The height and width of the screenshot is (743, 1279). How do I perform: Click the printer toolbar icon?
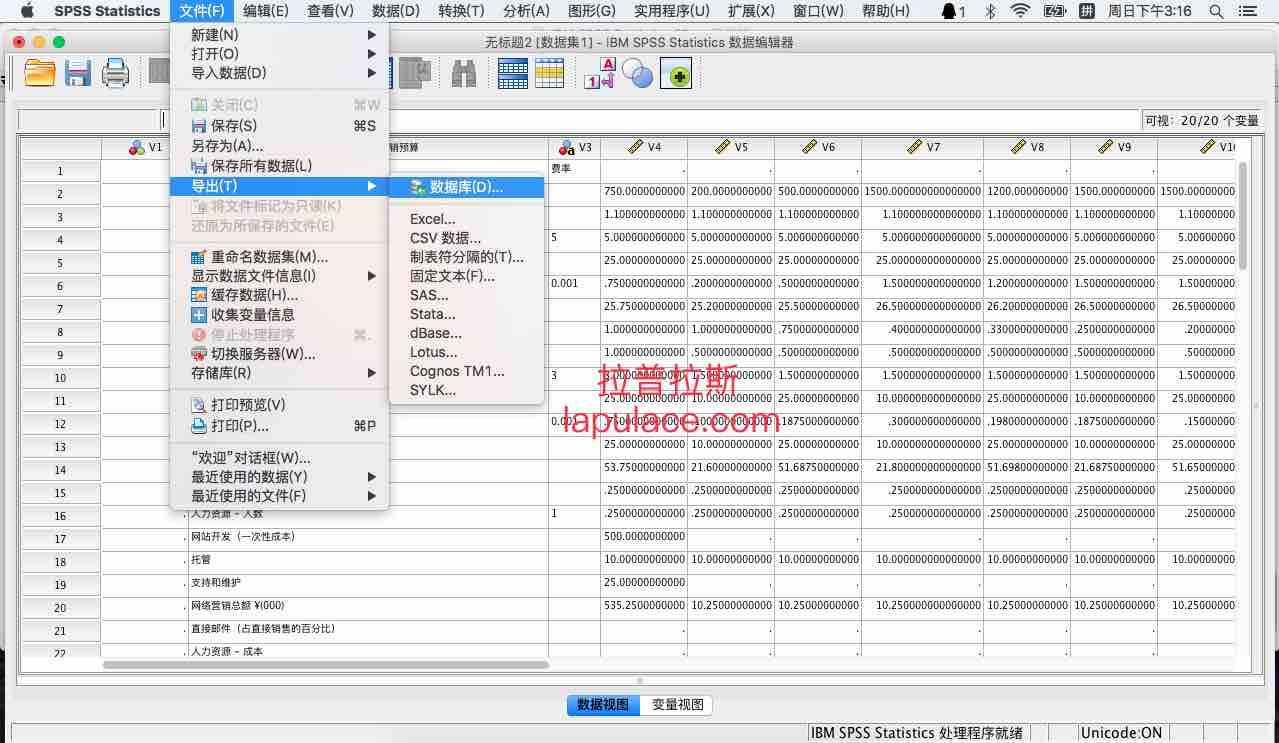[x=116, y=73]
